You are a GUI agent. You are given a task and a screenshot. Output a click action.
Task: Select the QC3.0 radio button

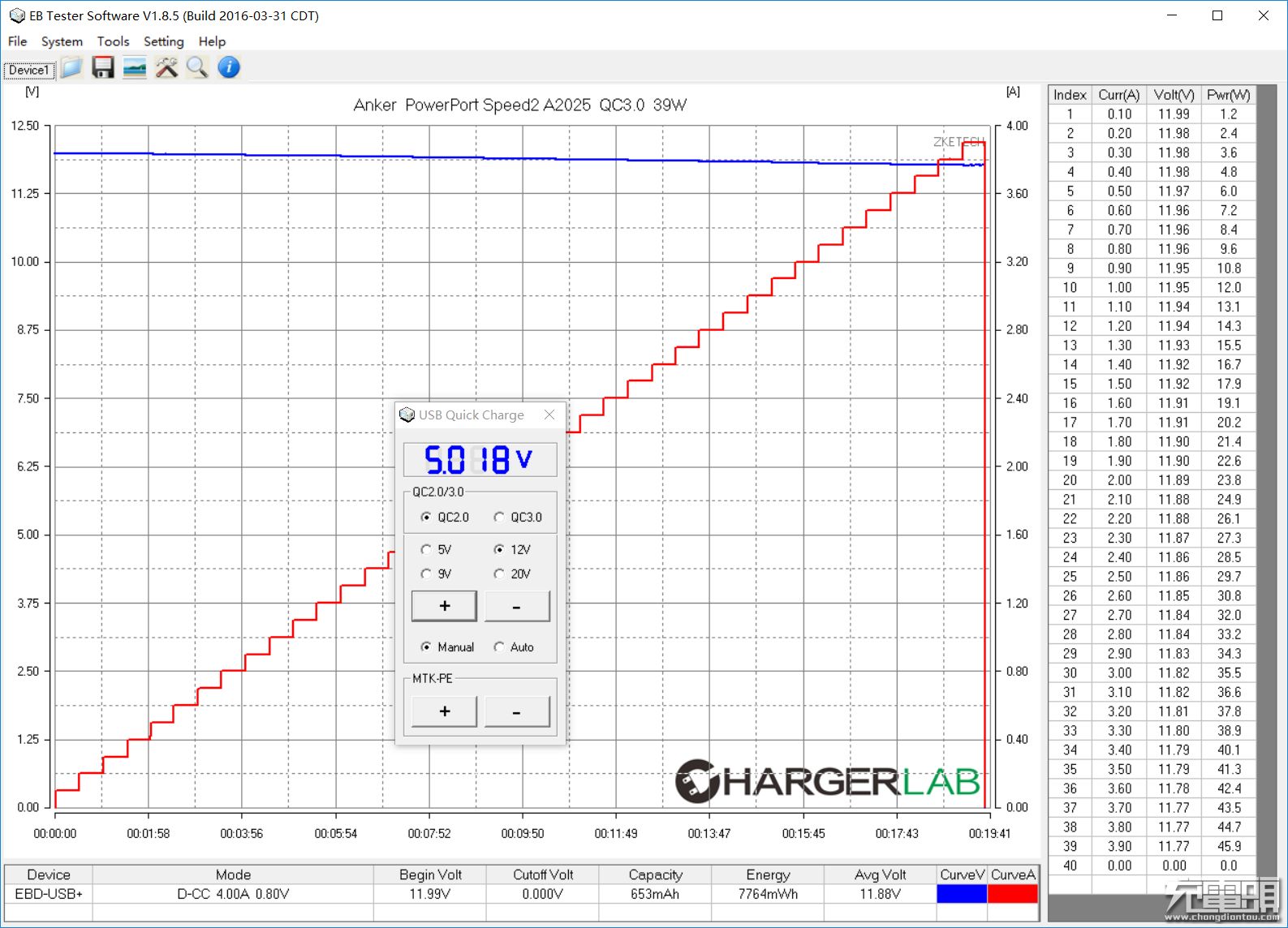[518, 518]
